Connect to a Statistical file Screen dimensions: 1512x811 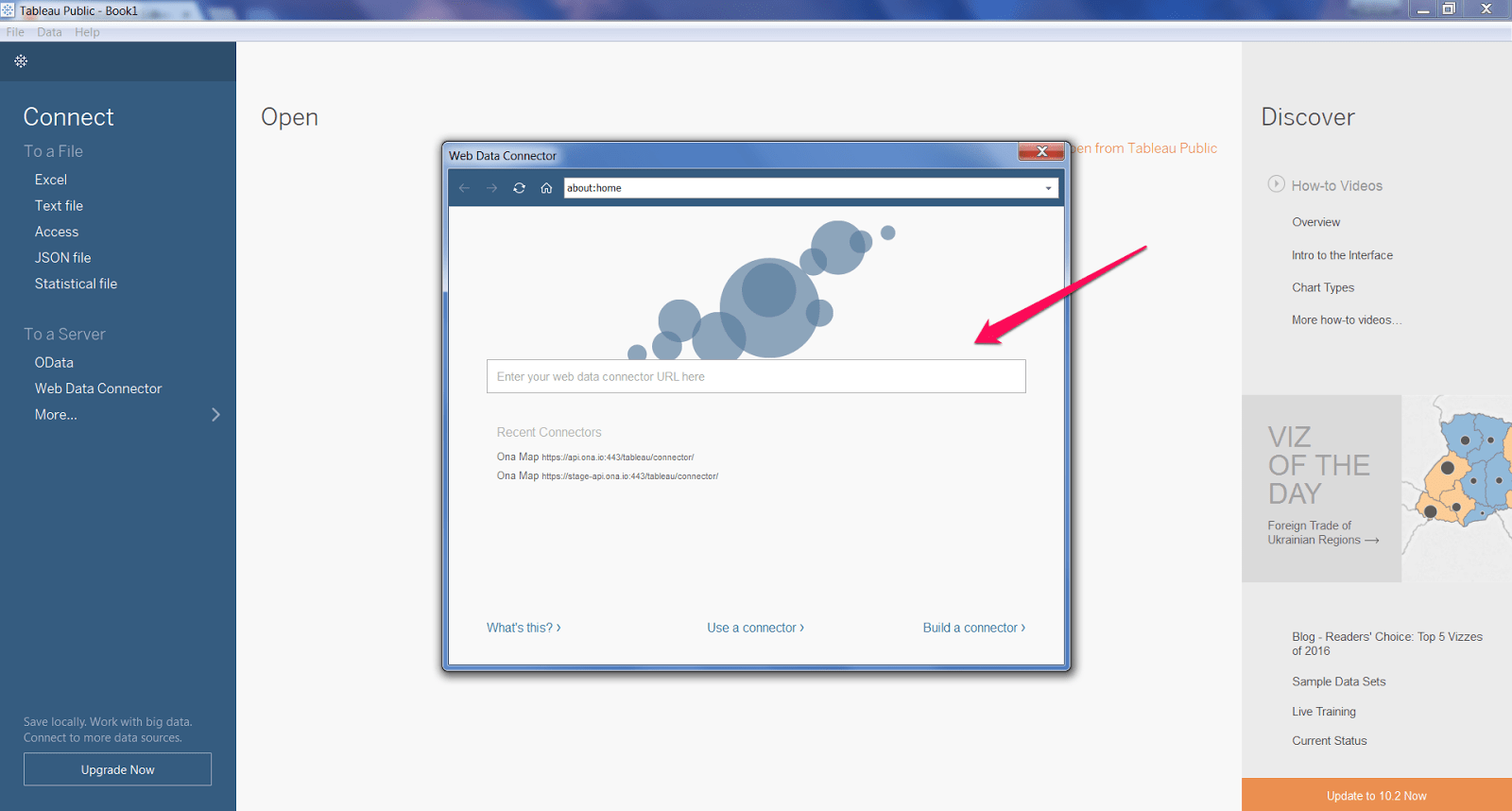point(76,284)
